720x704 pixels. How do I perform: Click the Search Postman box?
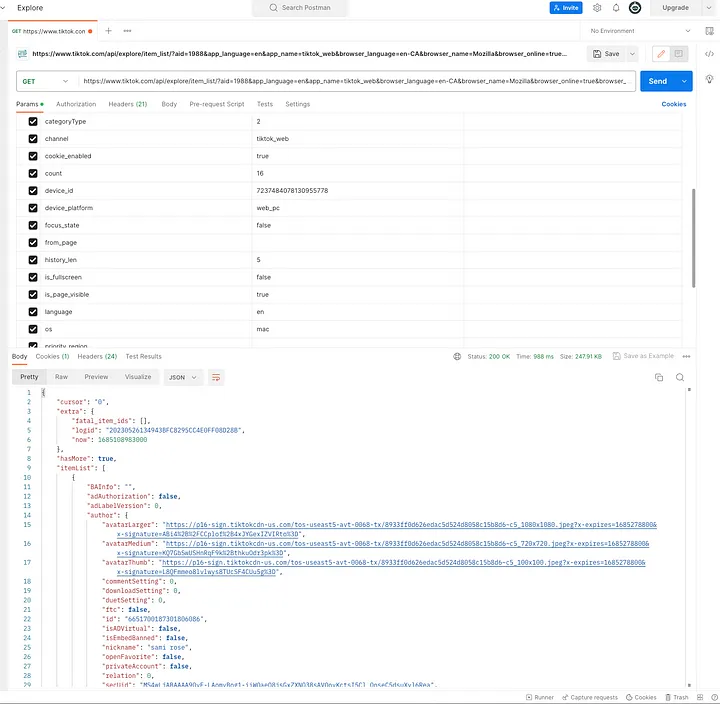point(300,8)
